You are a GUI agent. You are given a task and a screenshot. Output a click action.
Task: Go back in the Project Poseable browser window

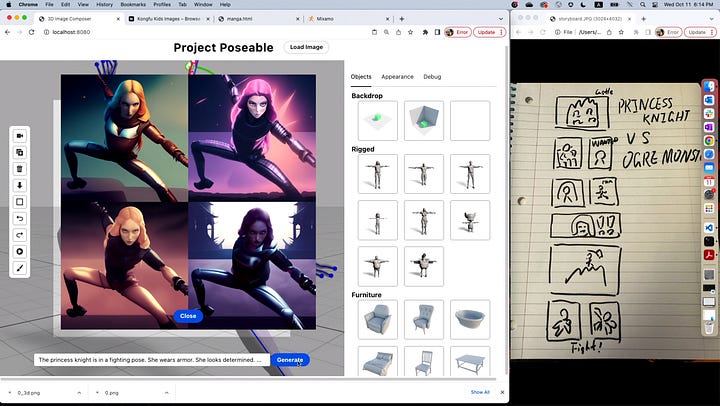pyautogui.click(x=7, y=32)
